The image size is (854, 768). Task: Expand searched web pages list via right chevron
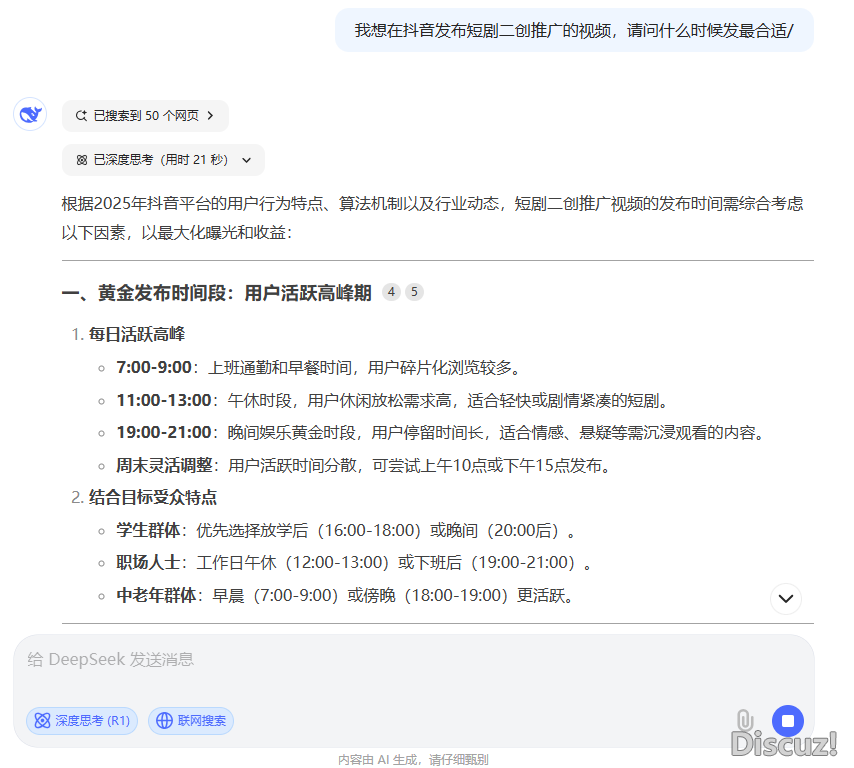click(211, 116)
